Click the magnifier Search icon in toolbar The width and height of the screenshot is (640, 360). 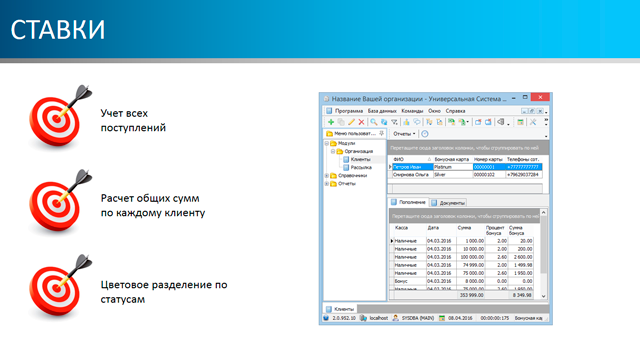[373, 122]
